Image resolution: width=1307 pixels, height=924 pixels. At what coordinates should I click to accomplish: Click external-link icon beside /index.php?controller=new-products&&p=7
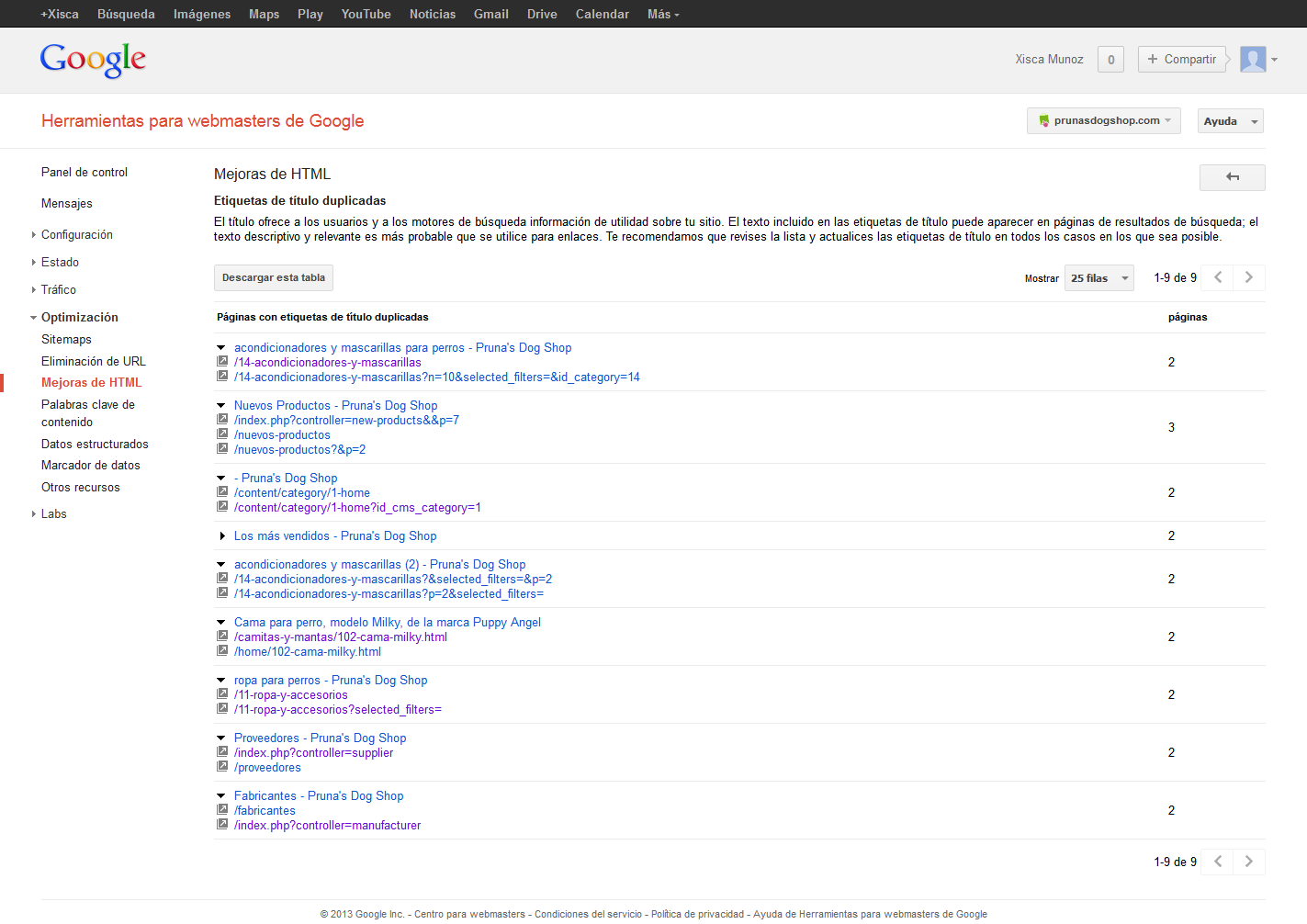[x=222, y=419]
